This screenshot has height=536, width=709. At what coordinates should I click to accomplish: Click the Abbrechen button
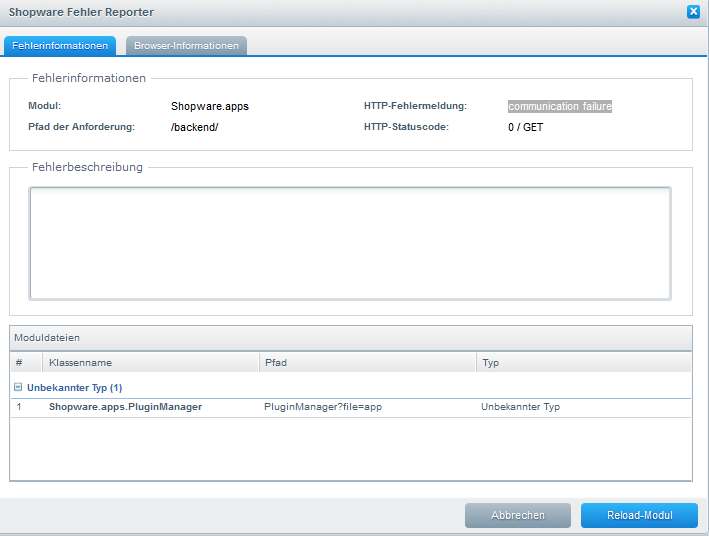tap(518, 515)
